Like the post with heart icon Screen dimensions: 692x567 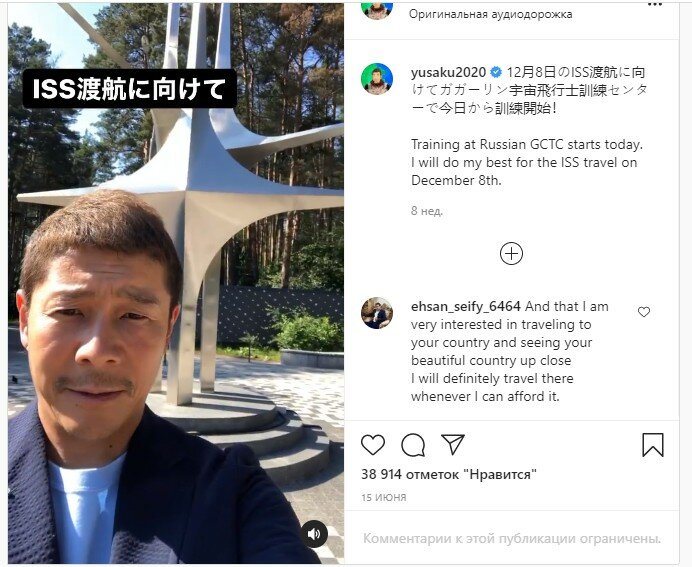(x=373, y=445)
